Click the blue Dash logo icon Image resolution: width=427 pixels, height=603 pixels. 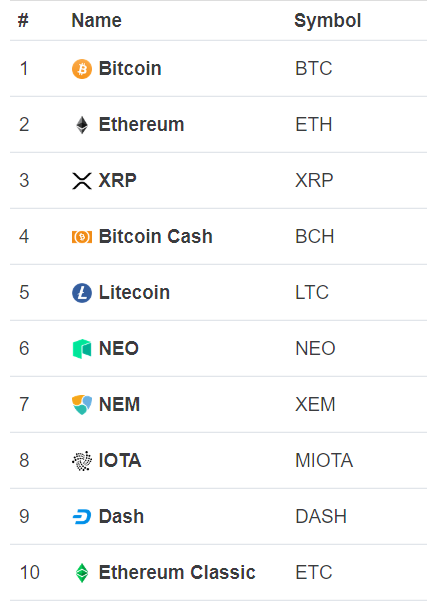pyautogui.click(x=82, y=516)
